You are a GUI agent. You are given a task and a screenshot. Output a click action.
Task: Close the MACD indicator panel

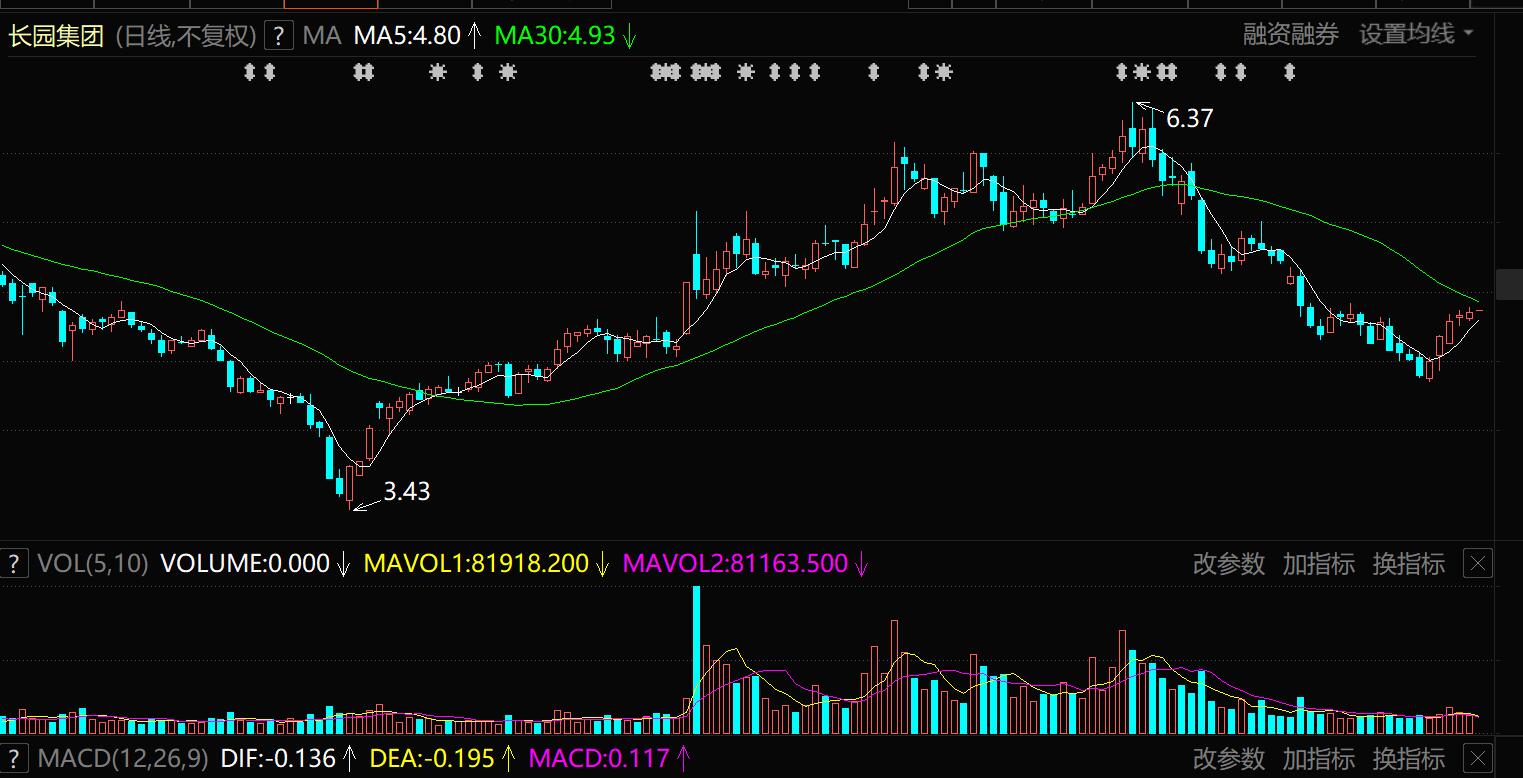[1477, 759]
